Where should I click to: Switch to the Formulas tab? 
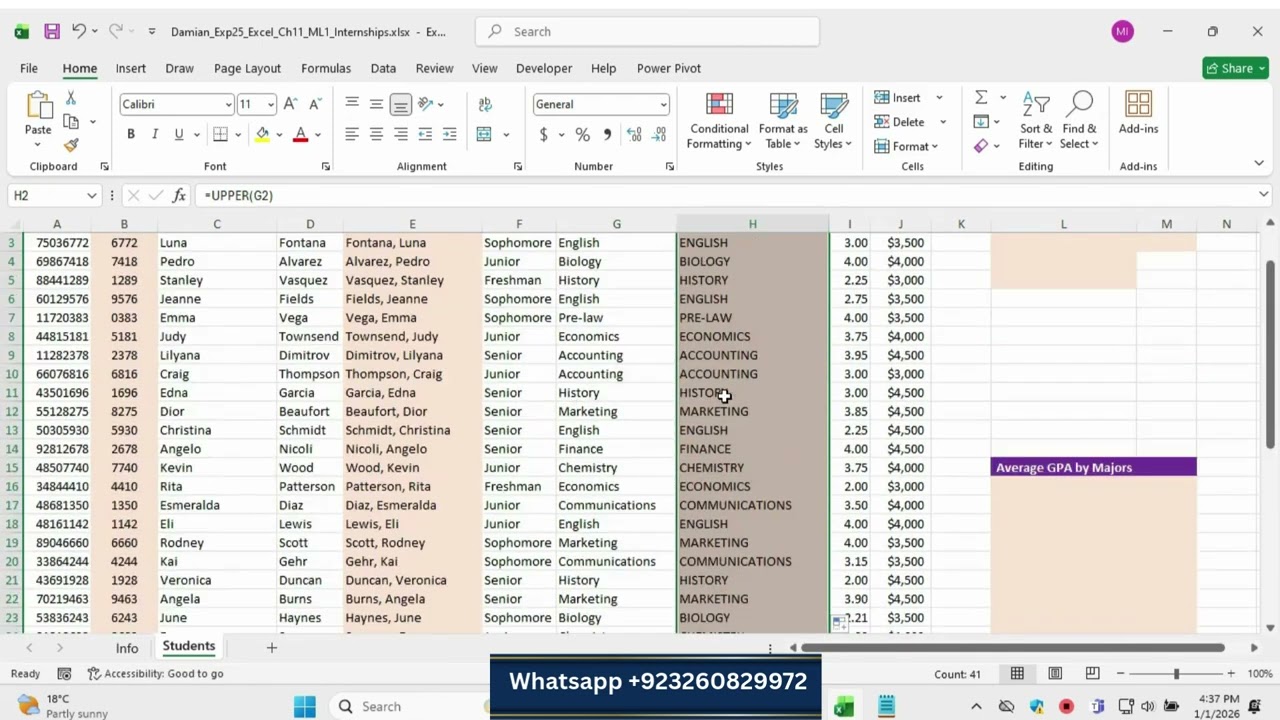[326, 68]
